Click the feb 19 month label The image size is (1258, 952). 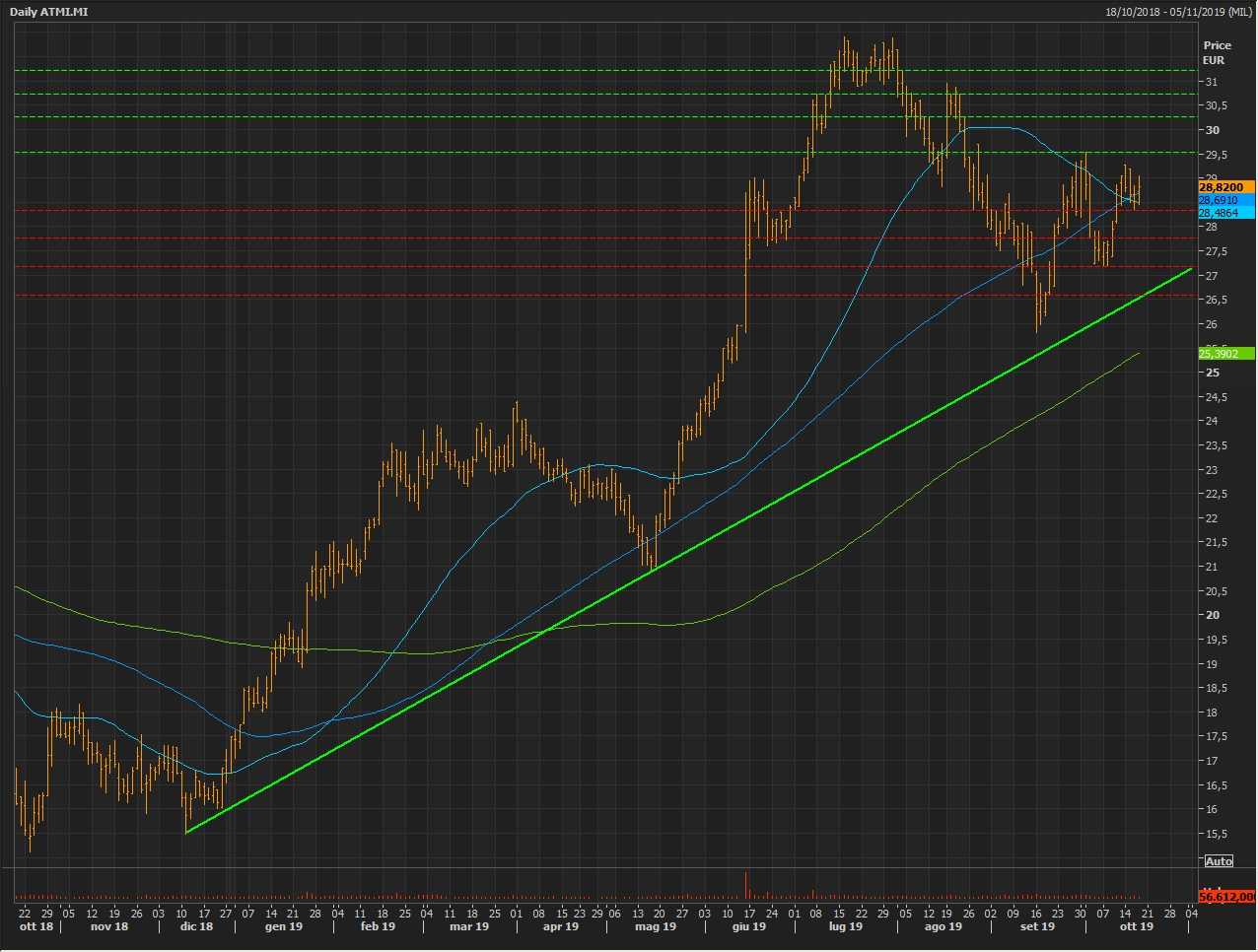coord(378,926)
